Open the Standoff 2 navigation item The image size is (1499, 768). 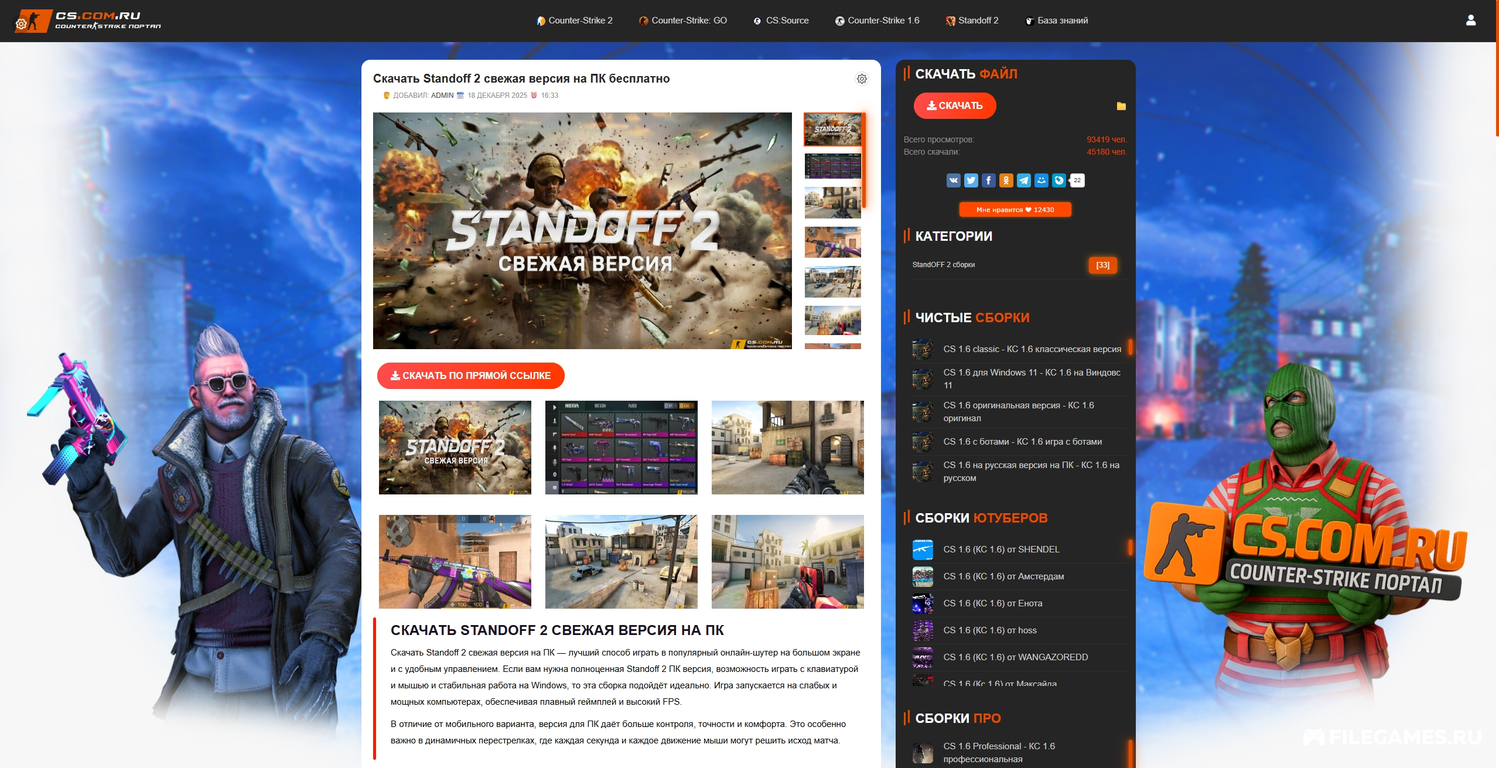972,21
